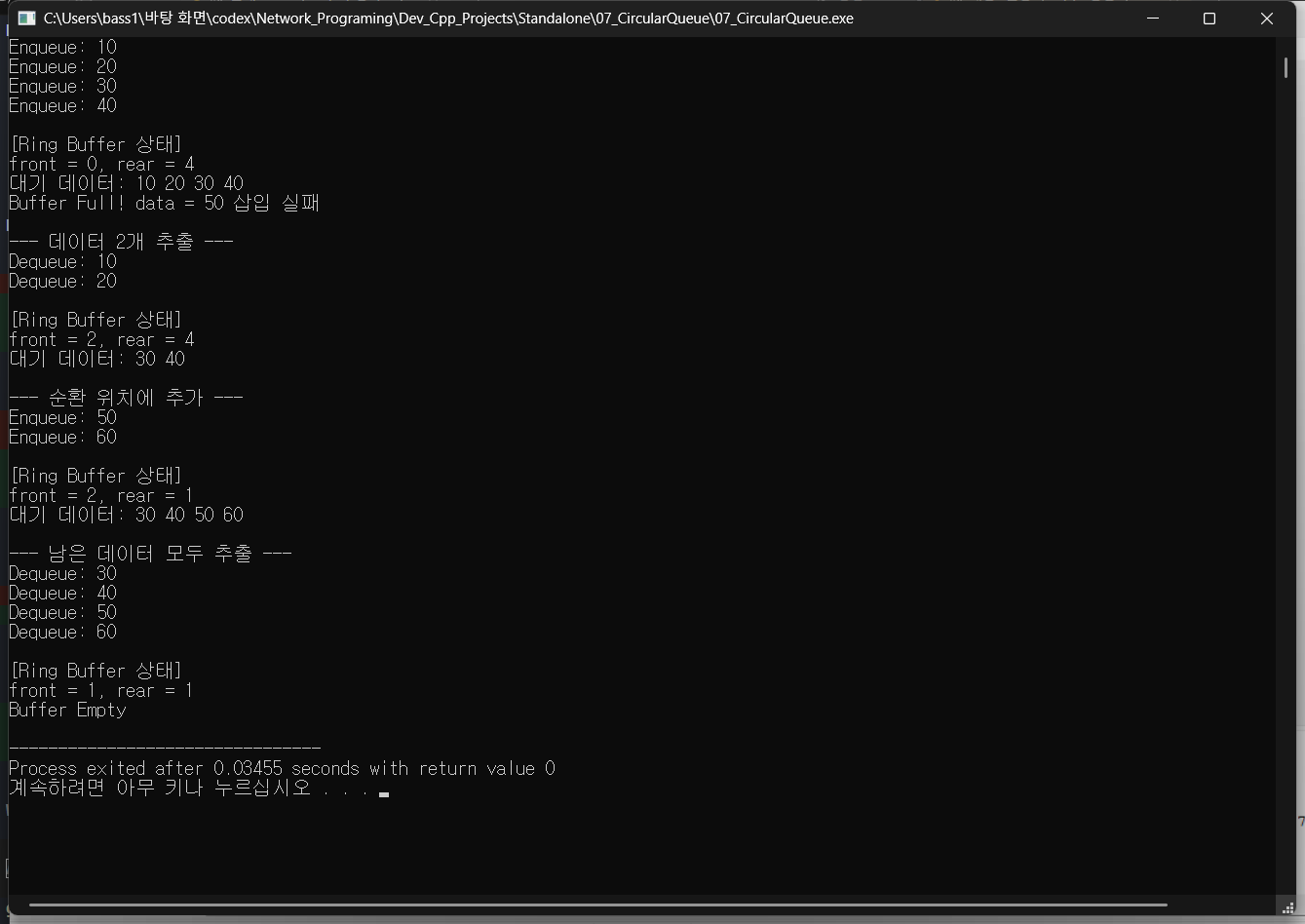The height and width of the screenshot is (924, 1305).
Task: Click the line "Enqueue: 40"
Action: pyautogui.click(x=62, y=106)
